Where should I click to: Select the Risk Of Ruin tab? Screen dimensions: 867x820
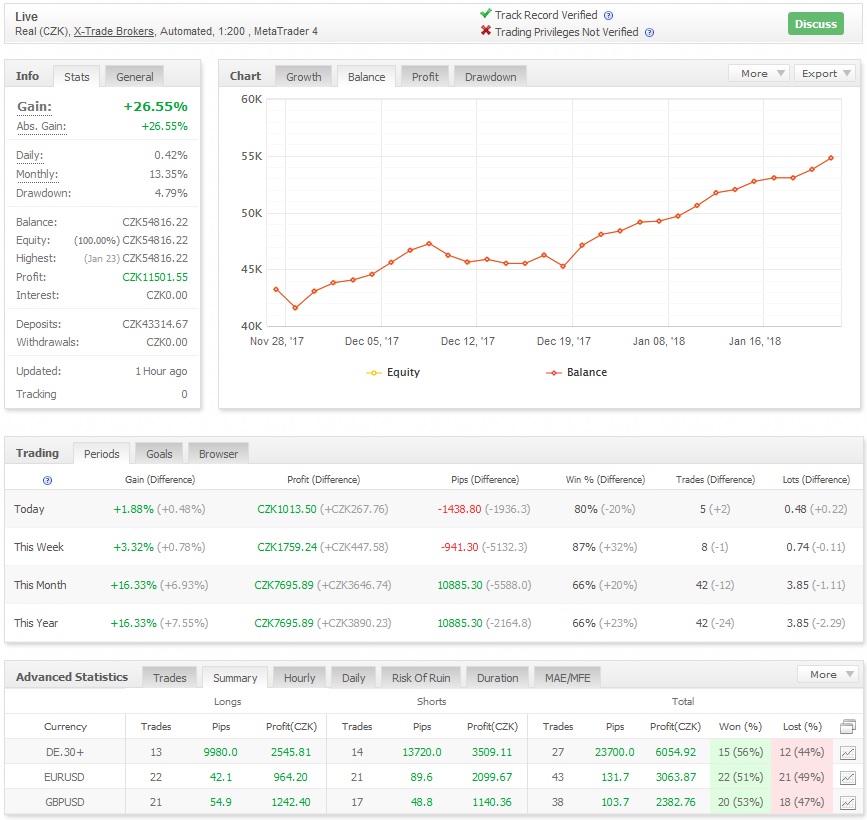pos(420,678)
